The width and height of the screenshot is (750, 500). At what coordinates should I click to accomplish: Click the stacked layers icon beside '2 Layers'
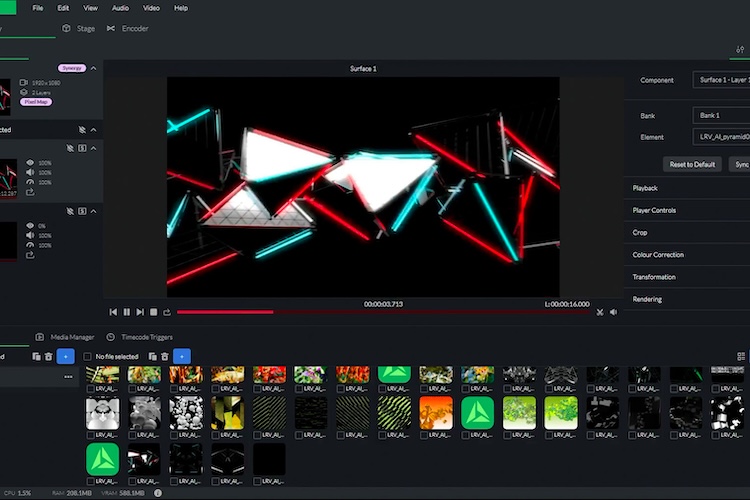(x=23, y=92)
